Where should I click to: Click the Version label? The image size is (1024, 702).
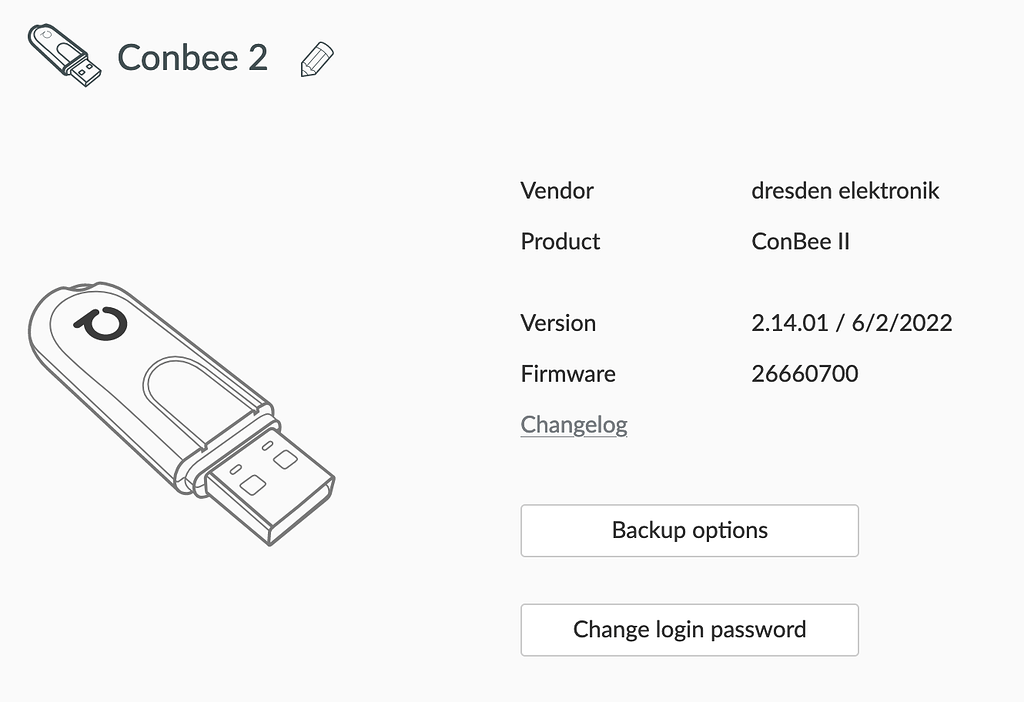click(x=558, y=323)
